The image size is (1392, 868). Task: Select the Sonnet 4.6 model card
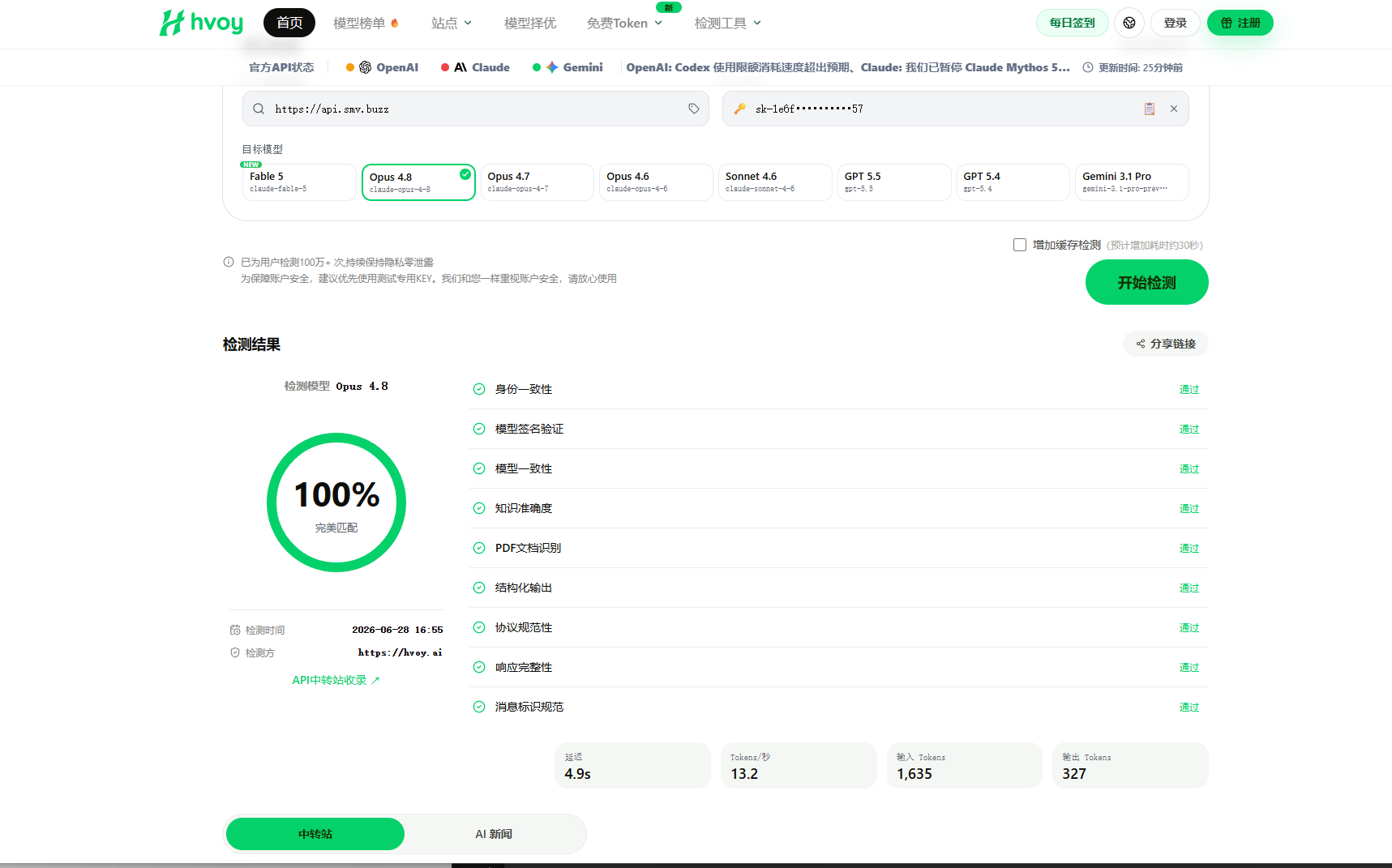[775, 182]
